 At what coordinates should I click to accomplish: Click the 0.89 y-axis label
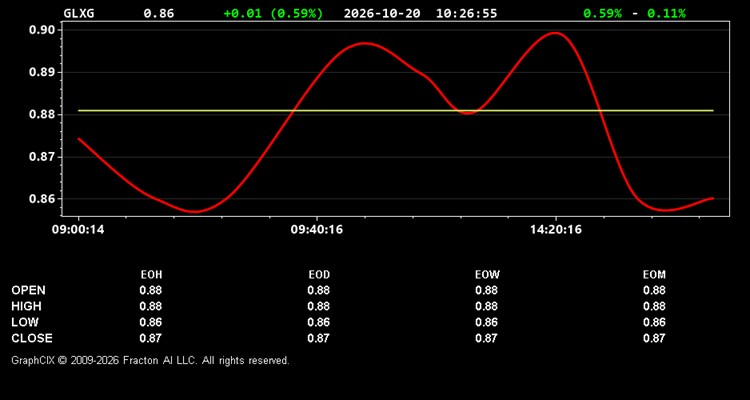pos(43,72)
